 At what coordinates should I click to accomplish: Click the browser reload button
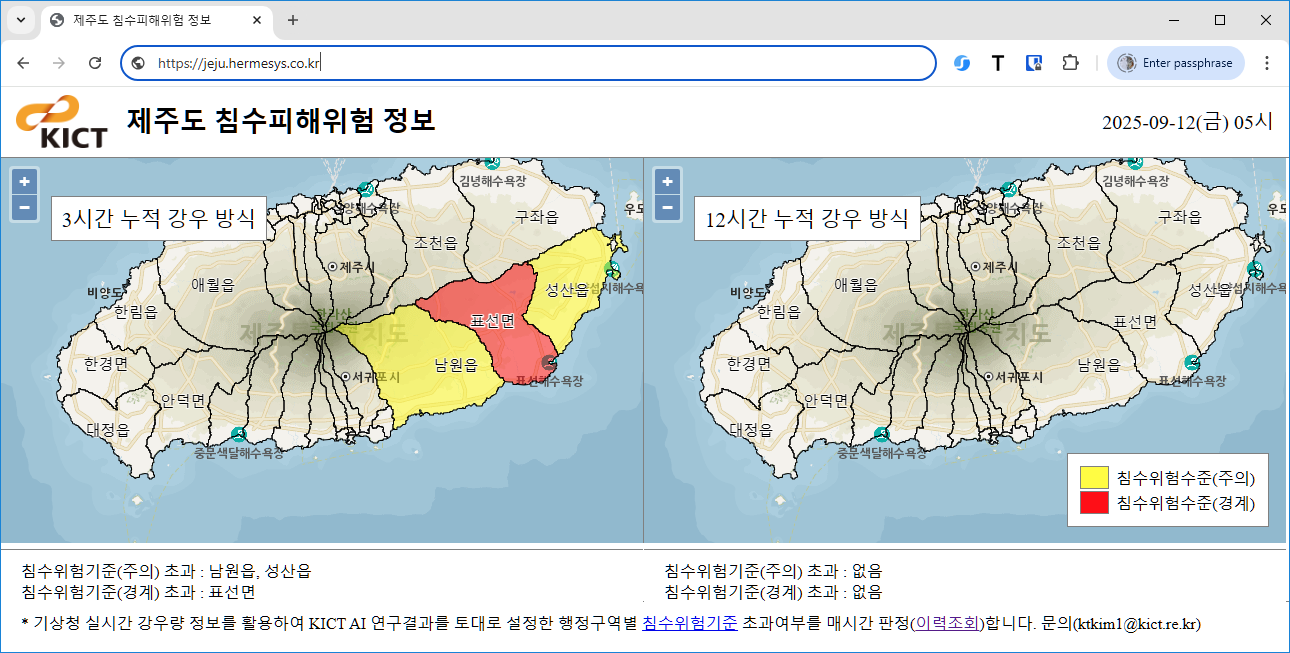tap(95, 63)
